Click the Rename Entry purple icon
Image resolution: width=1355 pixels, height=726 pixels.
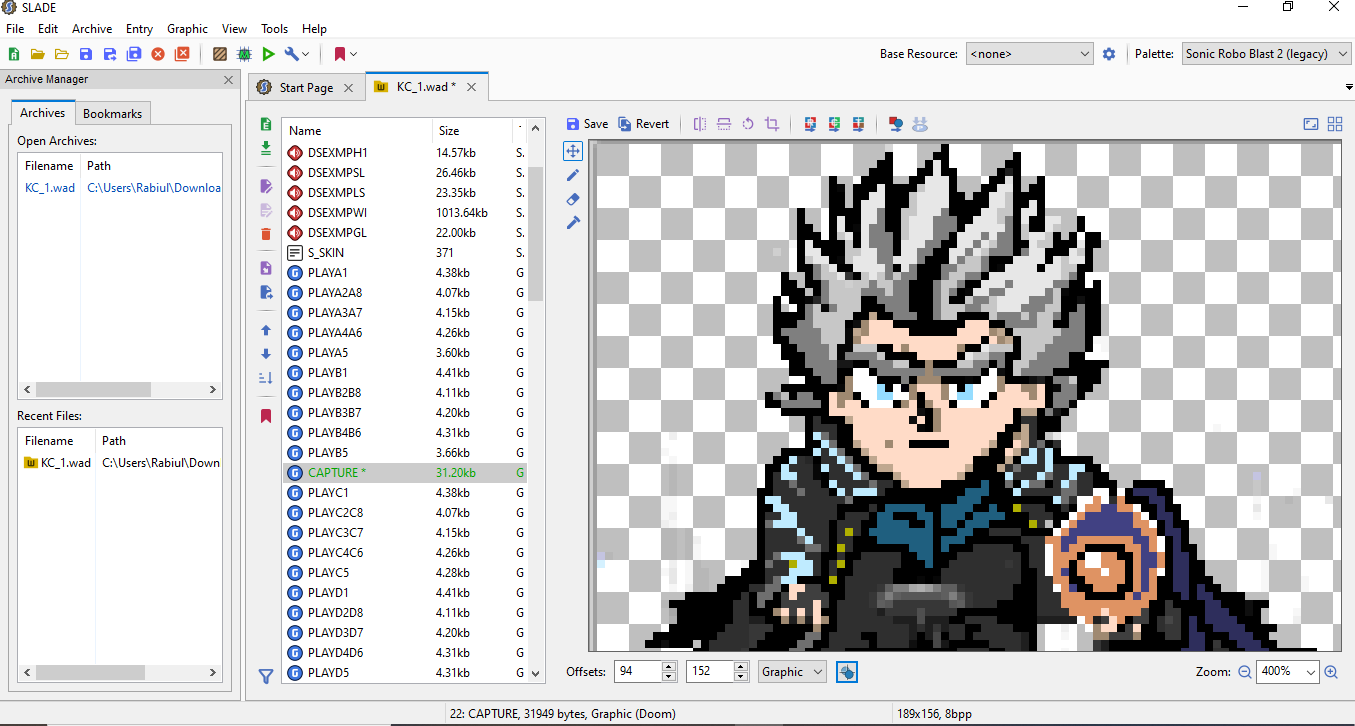click(265, 186)
